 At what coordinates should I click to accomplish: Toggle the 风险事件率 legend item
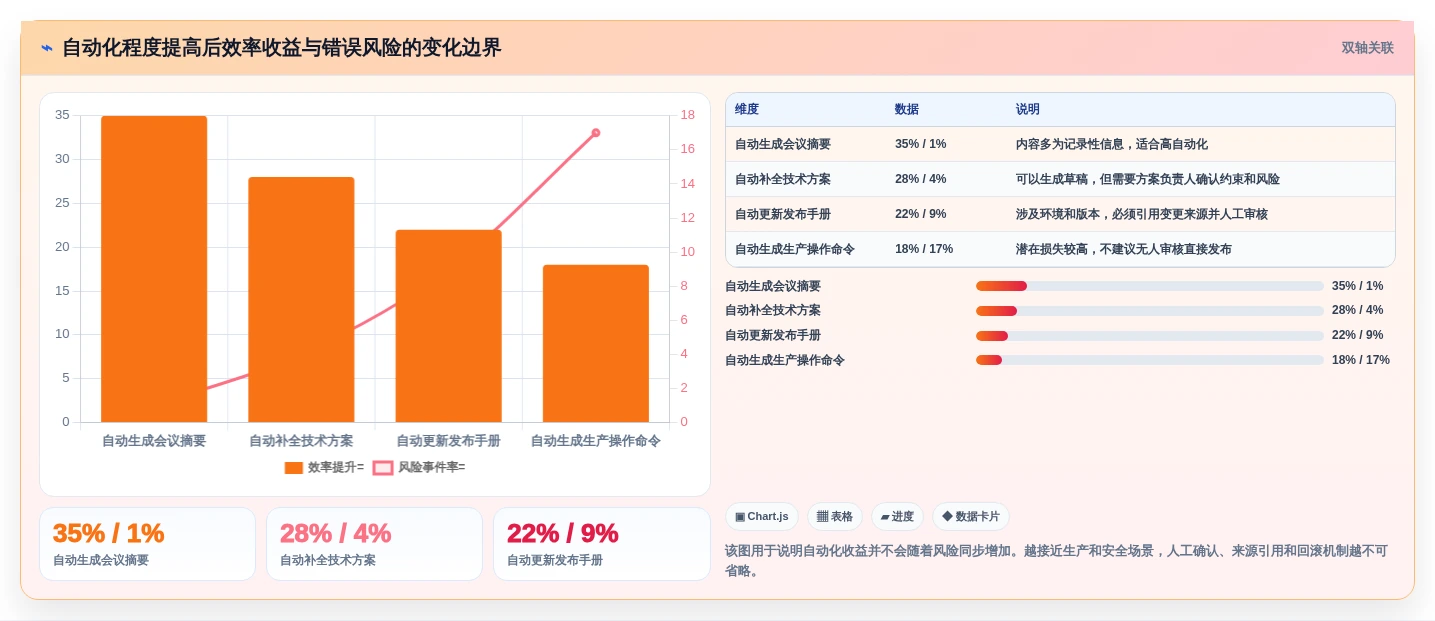(x=419, y=467)
